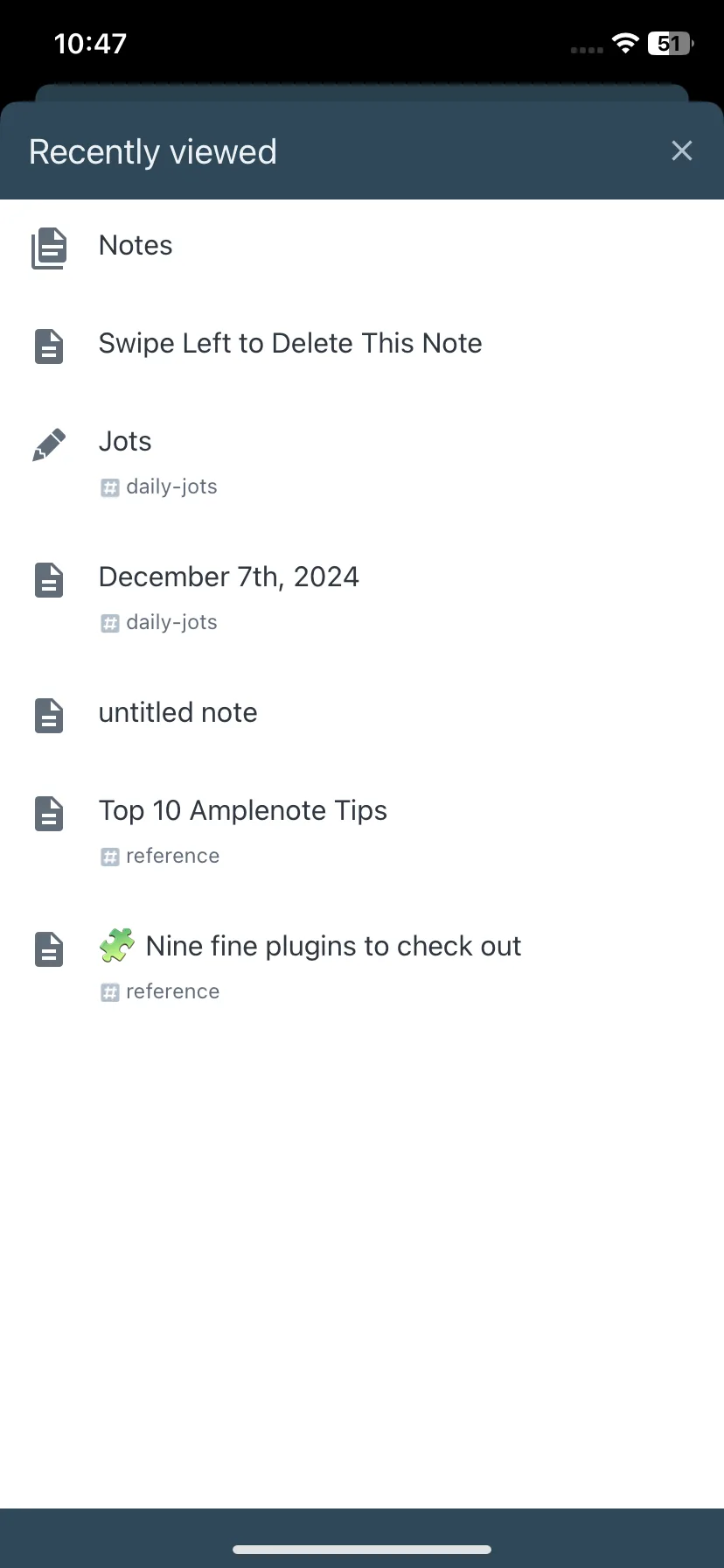Open the December 7th, 2024 note
724x1568 pixels.
click(362, 598)
